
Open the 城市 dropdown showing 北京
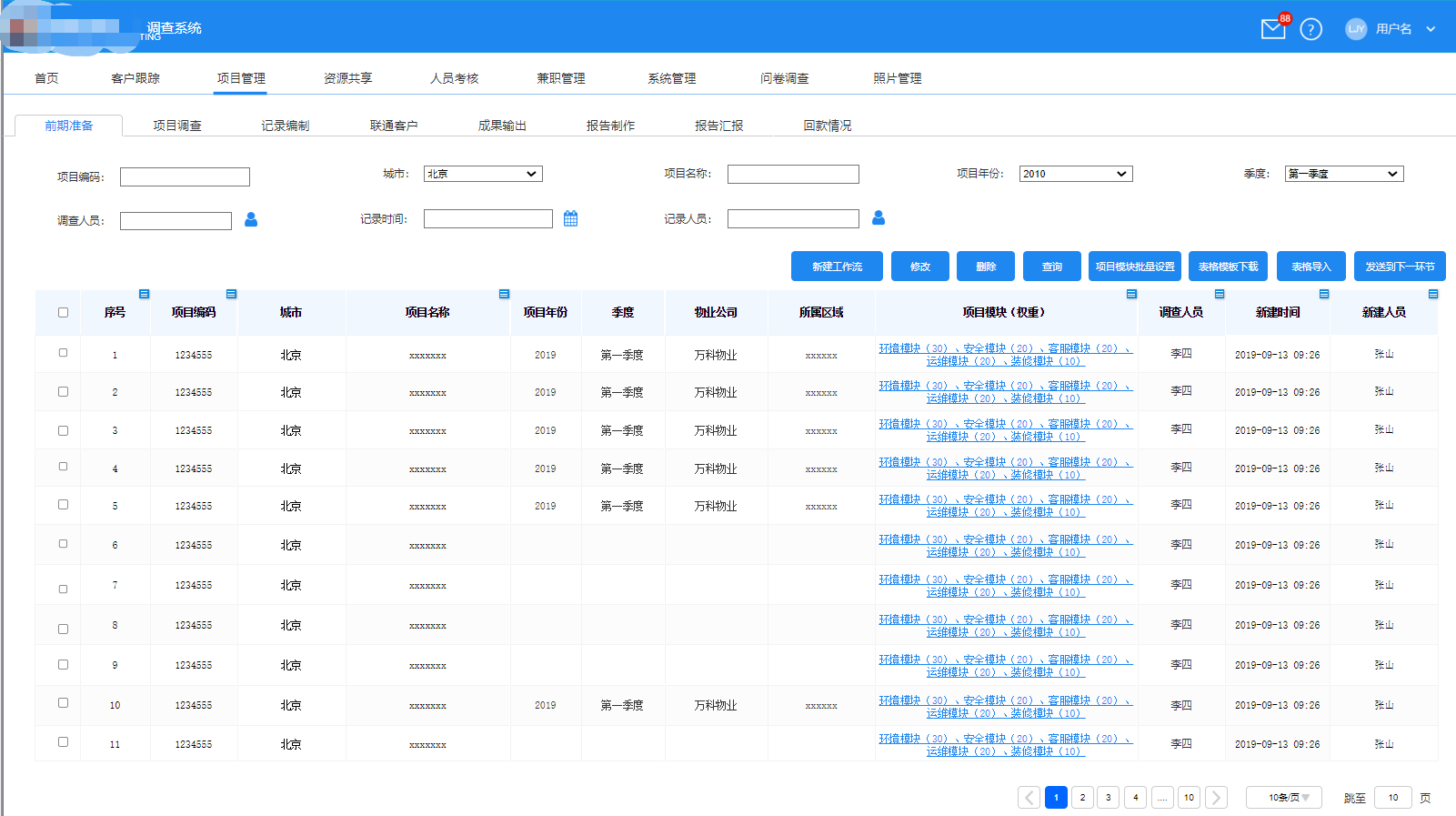483,174
